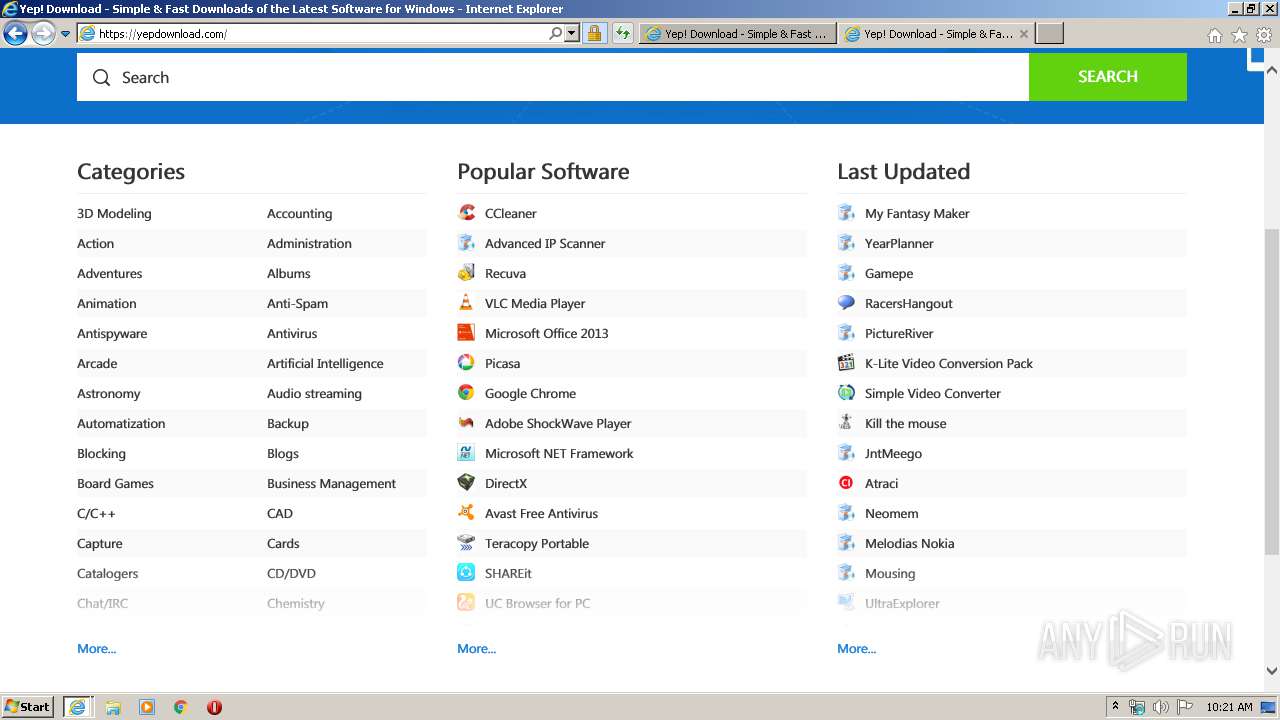Image resolution: width=1280 pixels, height=720 pixels.
Task: Open More... under Categories
Action: [x=97, y=648]
